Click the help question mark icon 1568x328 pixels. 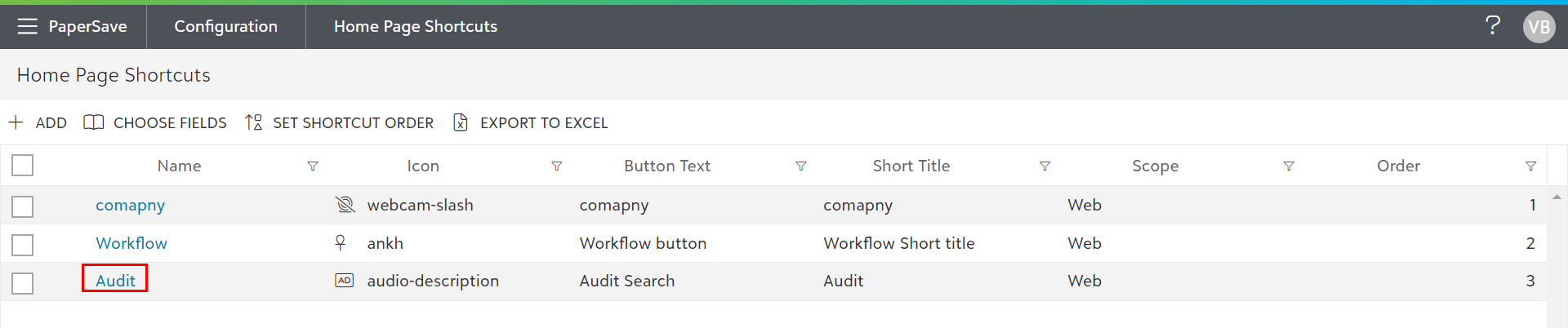click(1492, 26)
